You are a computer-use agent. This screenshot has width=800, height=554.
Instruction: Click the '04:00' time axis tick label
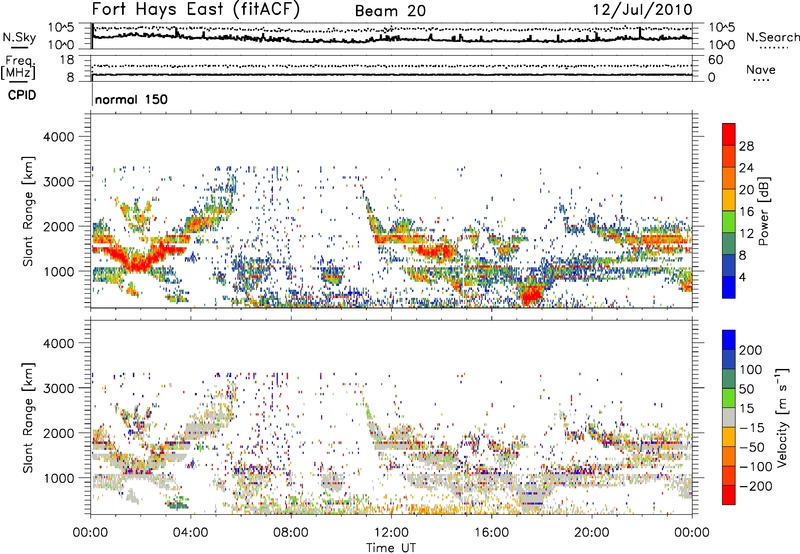(x=191, y=533)
